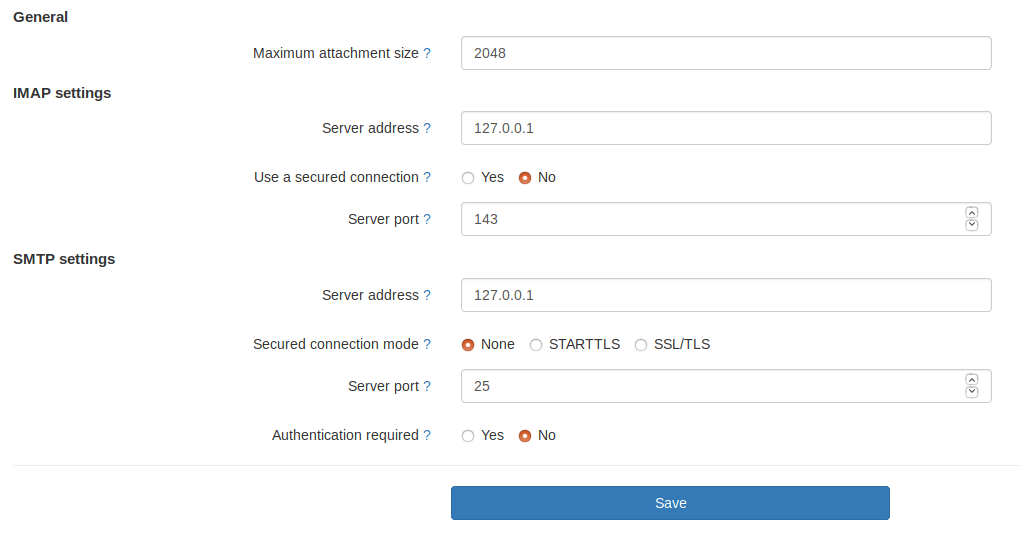1021x536 pixels.
Task: Click help icon beside Authentication required
Action: (x=427, y=435)
